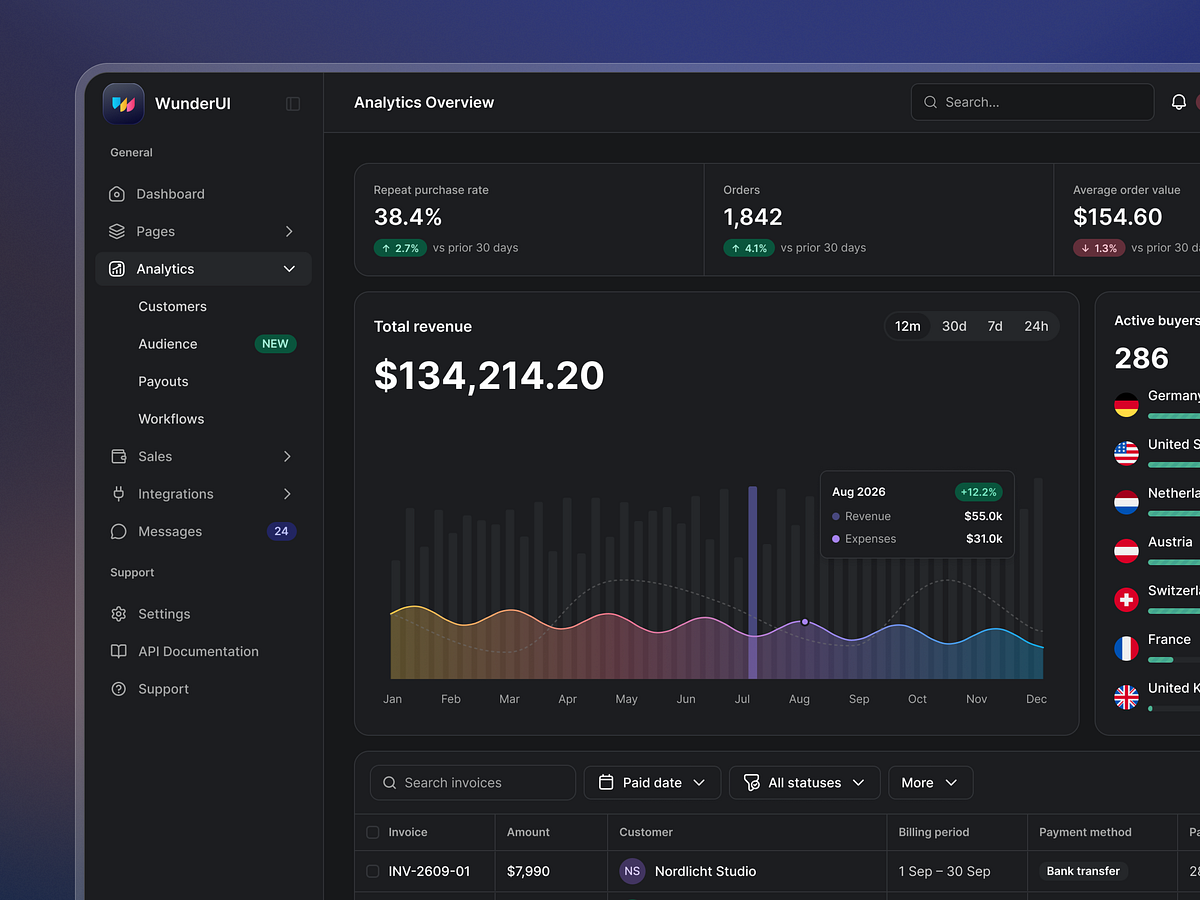1200x900 pixels.
Task: Click into the Search invoices field
Action: click(473, 783)
